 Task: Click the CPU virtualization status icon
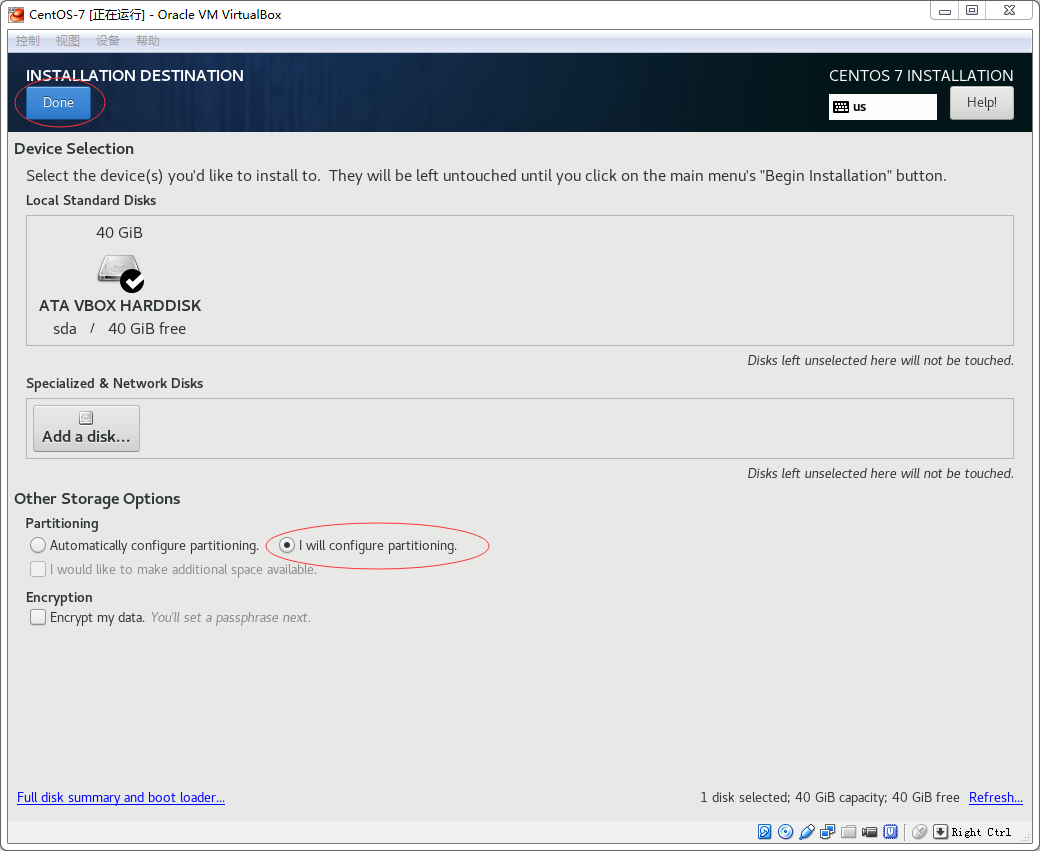891,832
